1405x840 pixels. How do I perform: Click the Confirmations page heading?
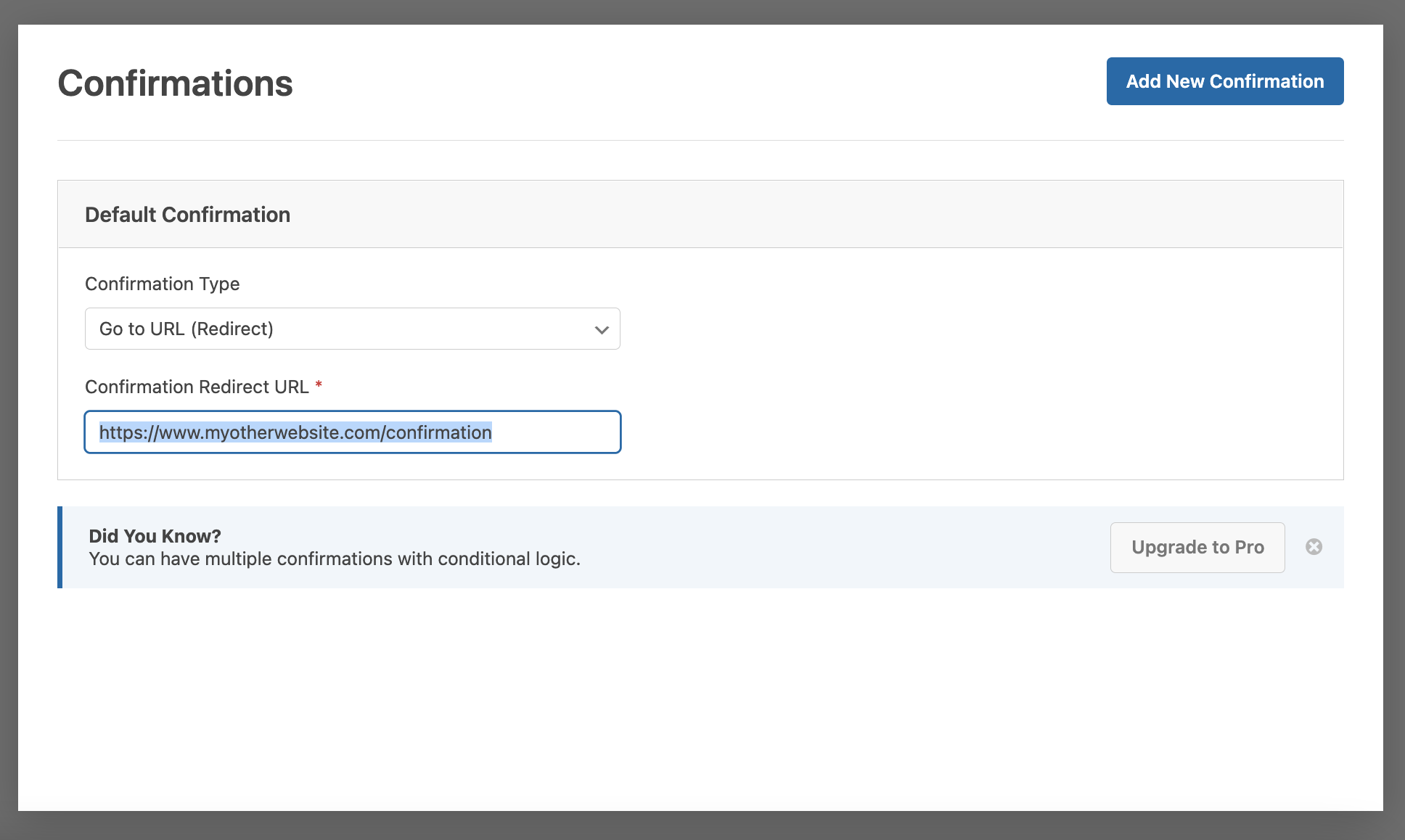pos(175,83)
